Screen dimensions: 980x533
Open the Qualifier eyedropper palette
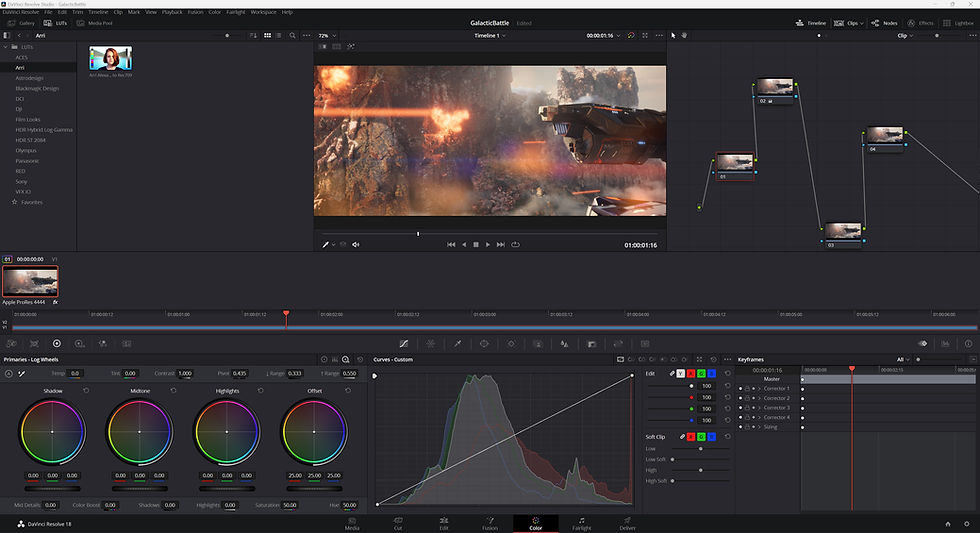pyautogui.click(x=458, y=344)
